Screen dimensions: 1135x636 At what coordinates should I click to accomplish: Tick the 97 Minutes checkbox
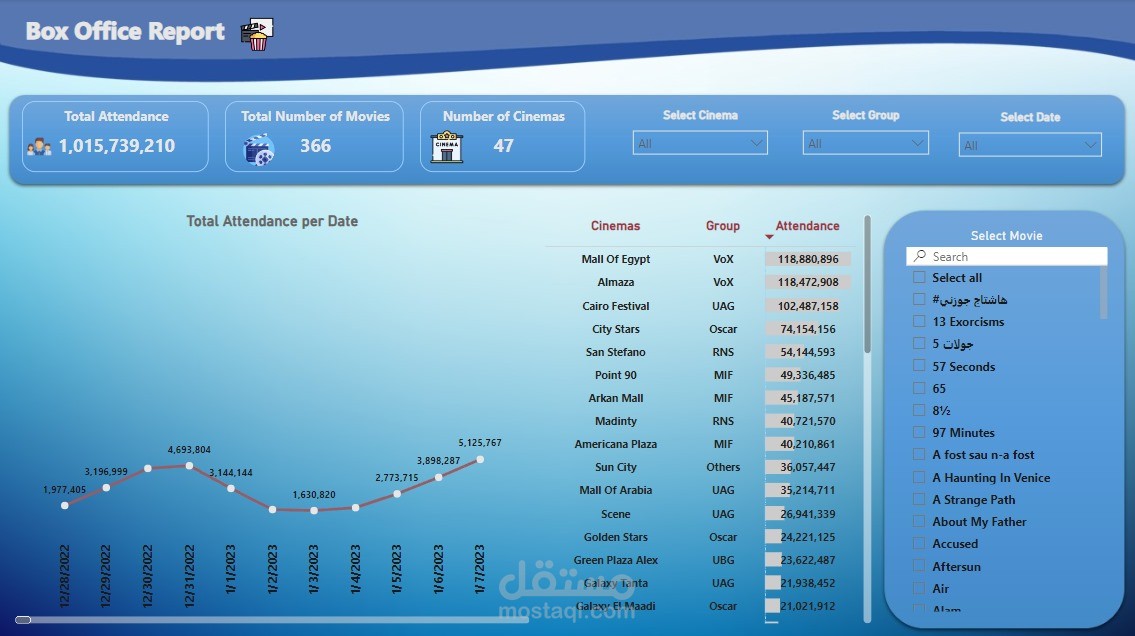tap(919, 433)
